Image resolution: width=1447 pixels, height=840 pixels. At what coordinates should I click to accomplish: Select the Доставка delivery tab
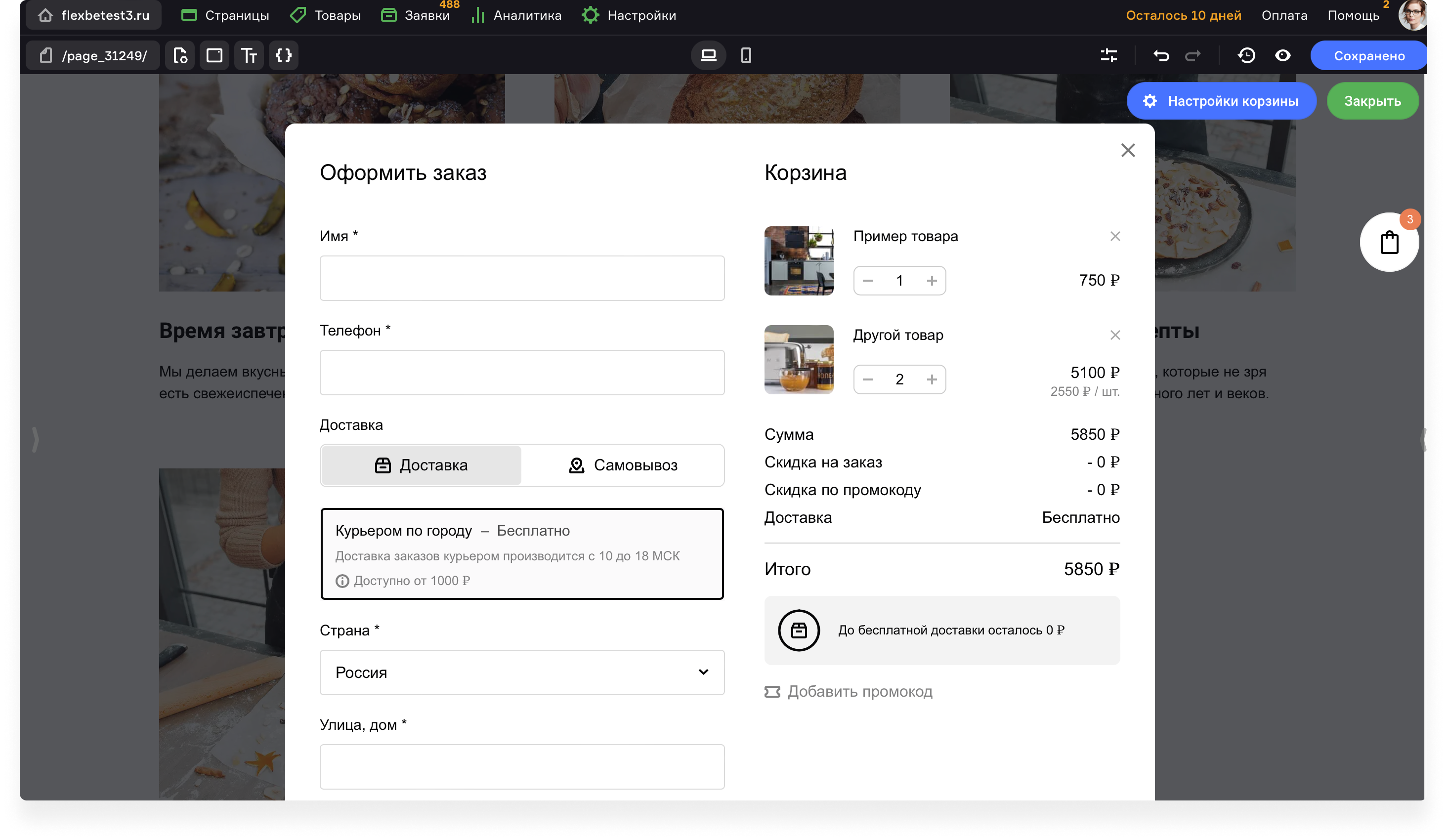422,465
